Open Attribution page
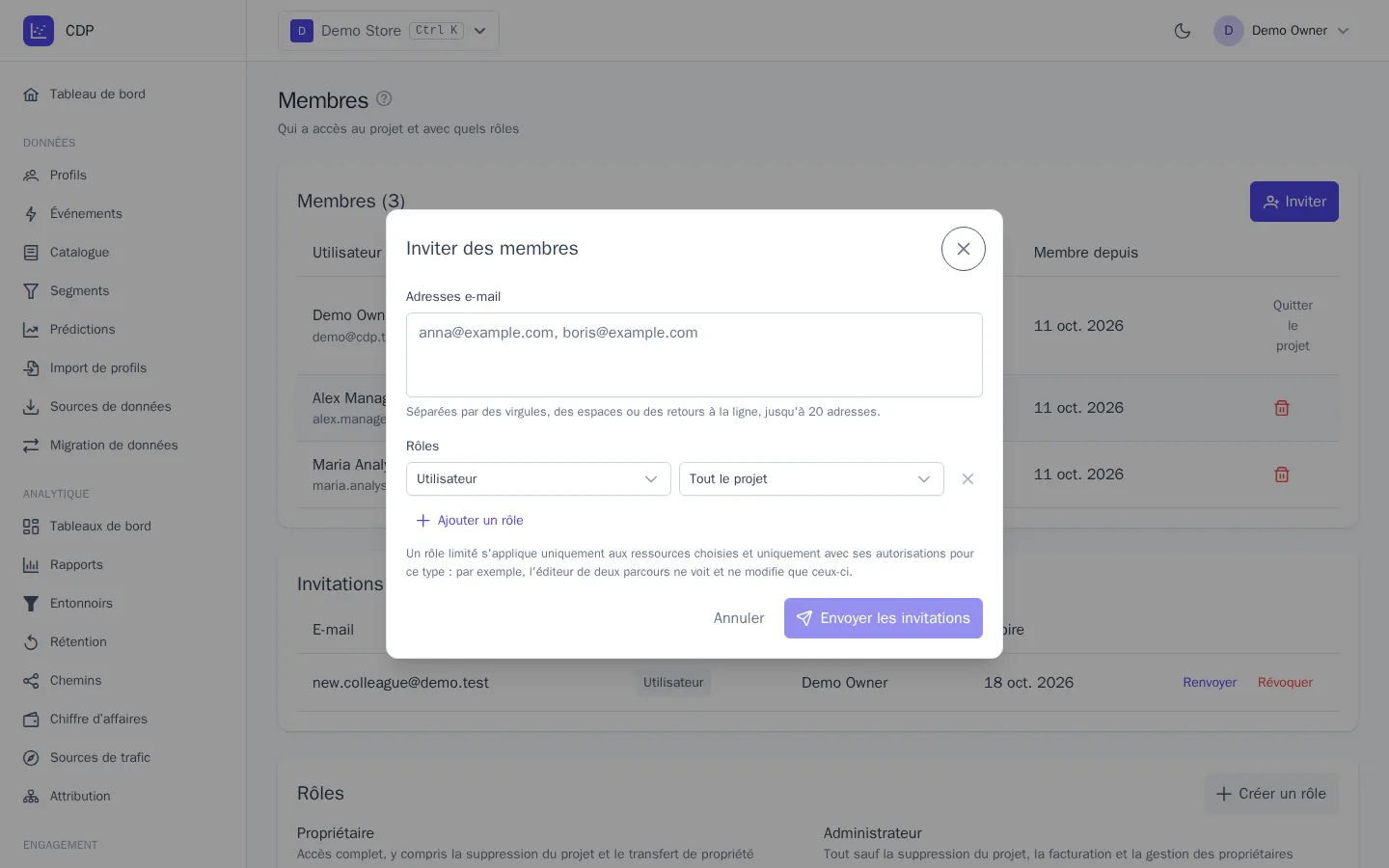This screenshot has height=868, width=1389. pos(123,797)
